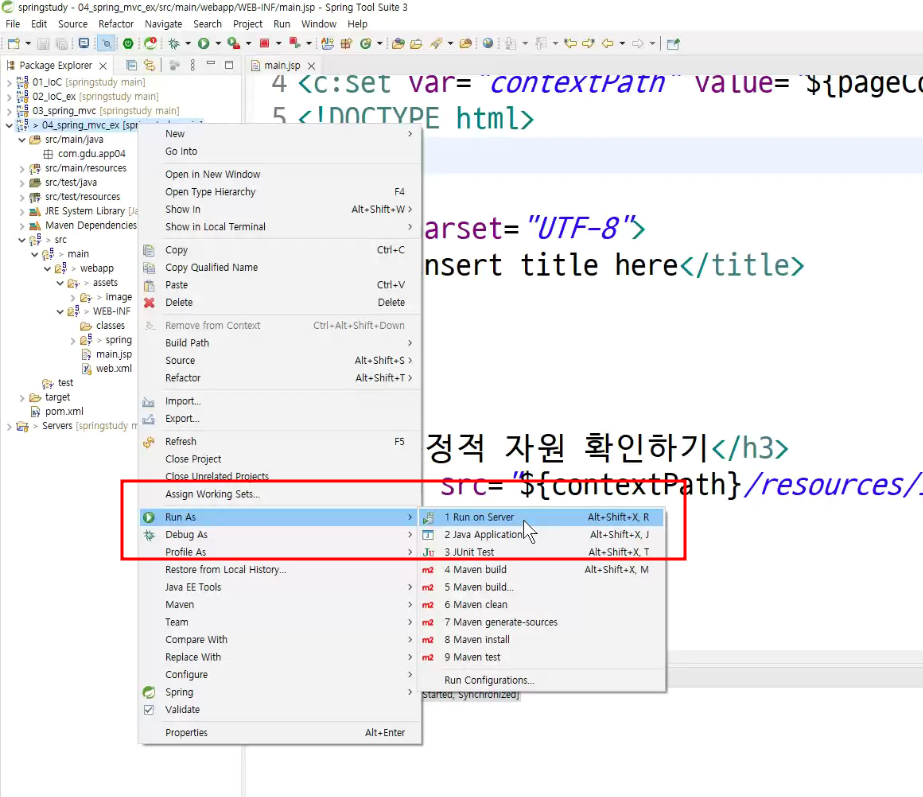Click the Spring relaunch icon with red badge

click(151, 44)
